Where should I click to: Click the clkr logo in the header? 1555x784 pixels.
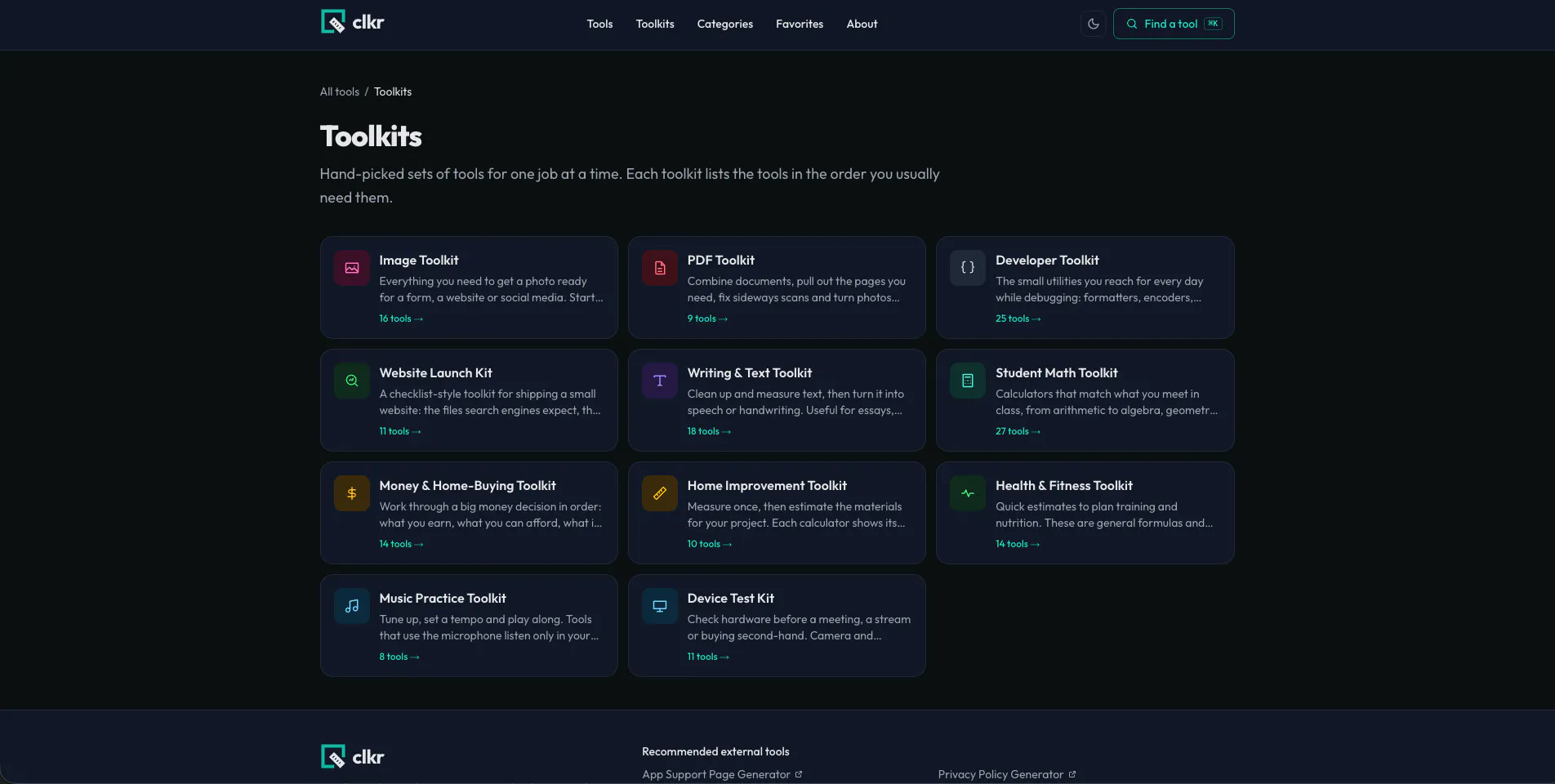(352, 22)
